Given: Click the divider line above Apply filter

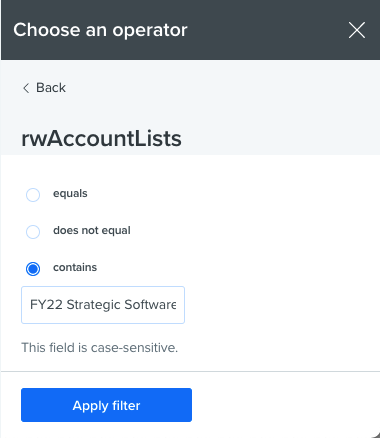Looking at the screenshot, I should pyautogui.click(x=190, y=371).
